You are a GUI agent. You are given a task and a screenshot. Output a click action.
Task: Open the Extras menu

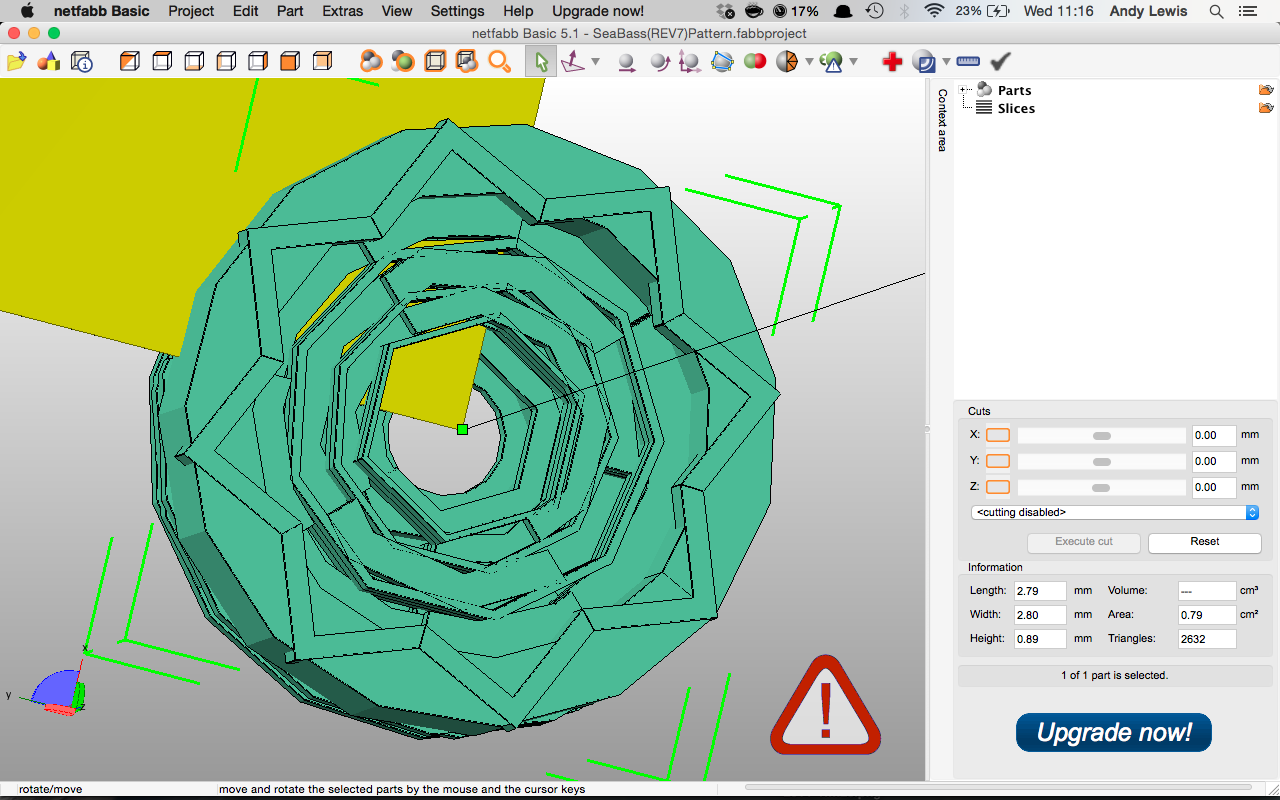coord(342,11)
